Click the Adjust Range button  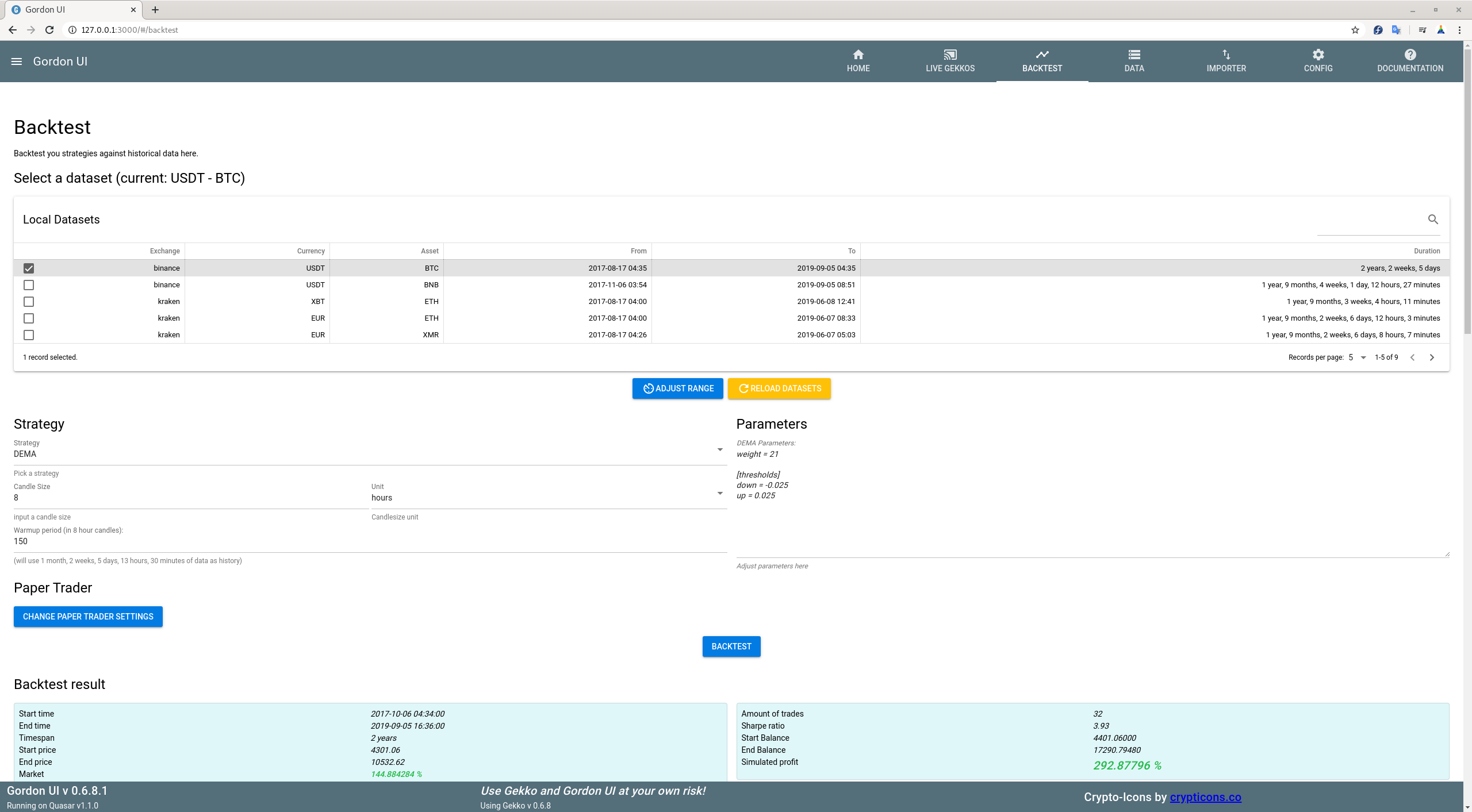tap(677, 388)
